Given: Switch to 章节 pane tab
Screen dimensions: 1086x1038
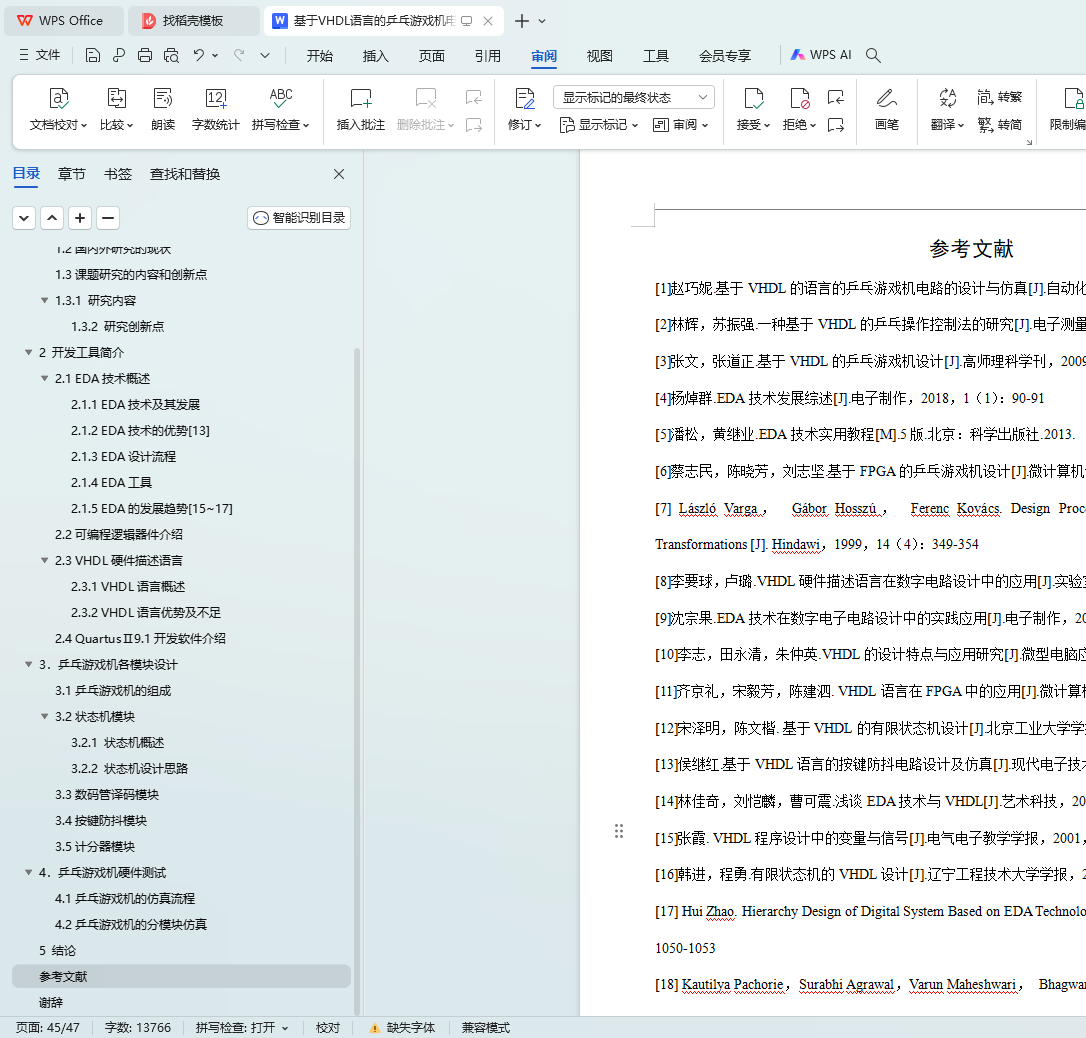Looking at the screenshot, I should pos(71,174).
